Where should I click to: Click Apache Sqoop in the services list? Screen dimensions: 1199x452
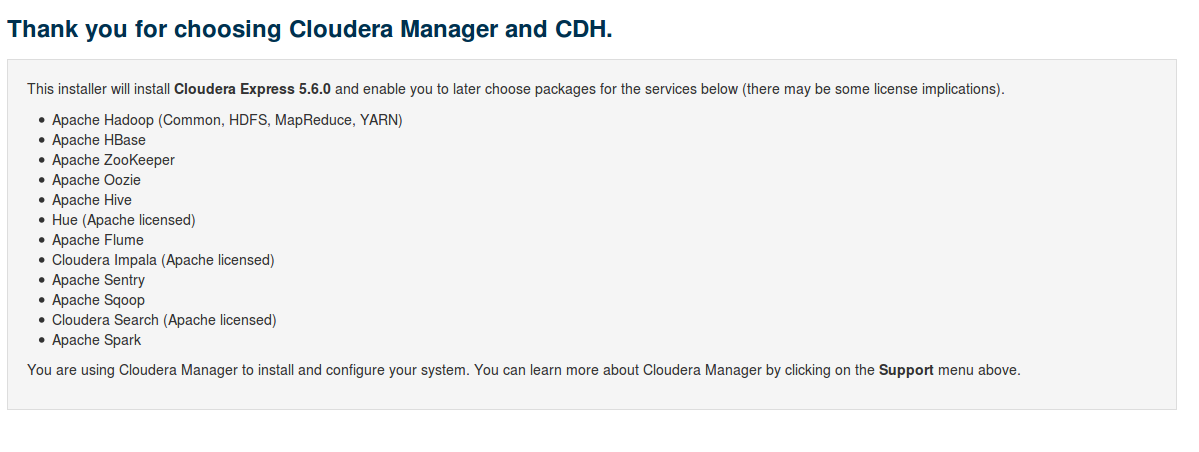[x=98, y=300]
